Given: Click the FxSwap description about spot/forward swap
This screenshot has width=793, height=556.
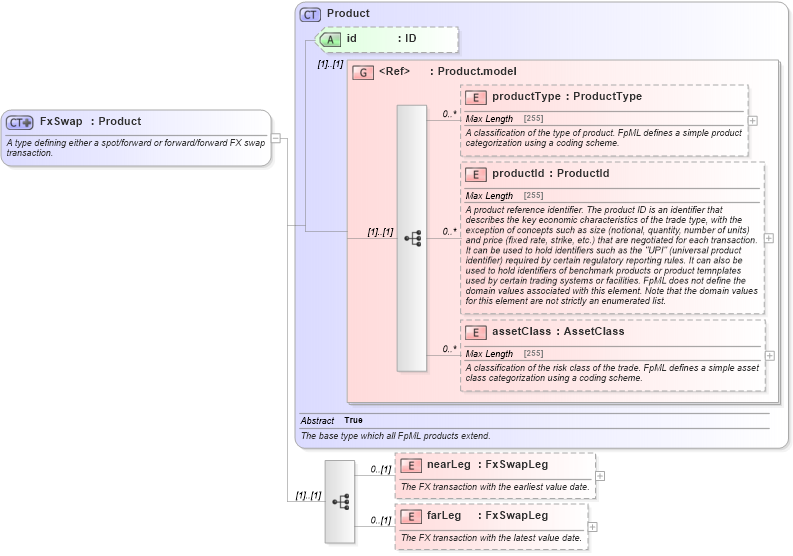Looking at the screenshot, I should click(136, 148).
